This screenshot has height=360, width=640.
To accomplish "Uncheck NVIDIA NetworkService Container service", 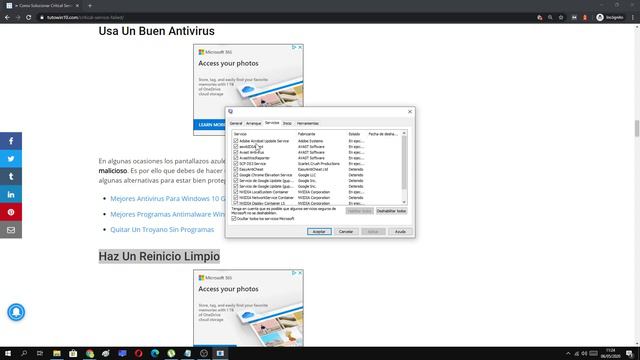I will pos(236,198).
